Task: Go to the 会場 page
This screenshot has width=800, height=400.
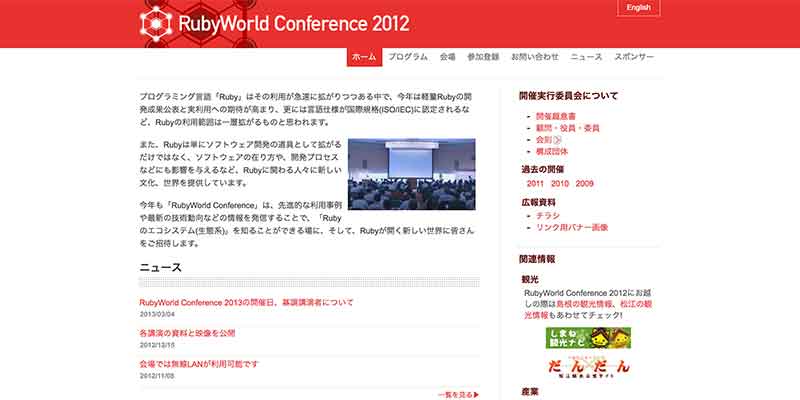Action: (447, 57)
